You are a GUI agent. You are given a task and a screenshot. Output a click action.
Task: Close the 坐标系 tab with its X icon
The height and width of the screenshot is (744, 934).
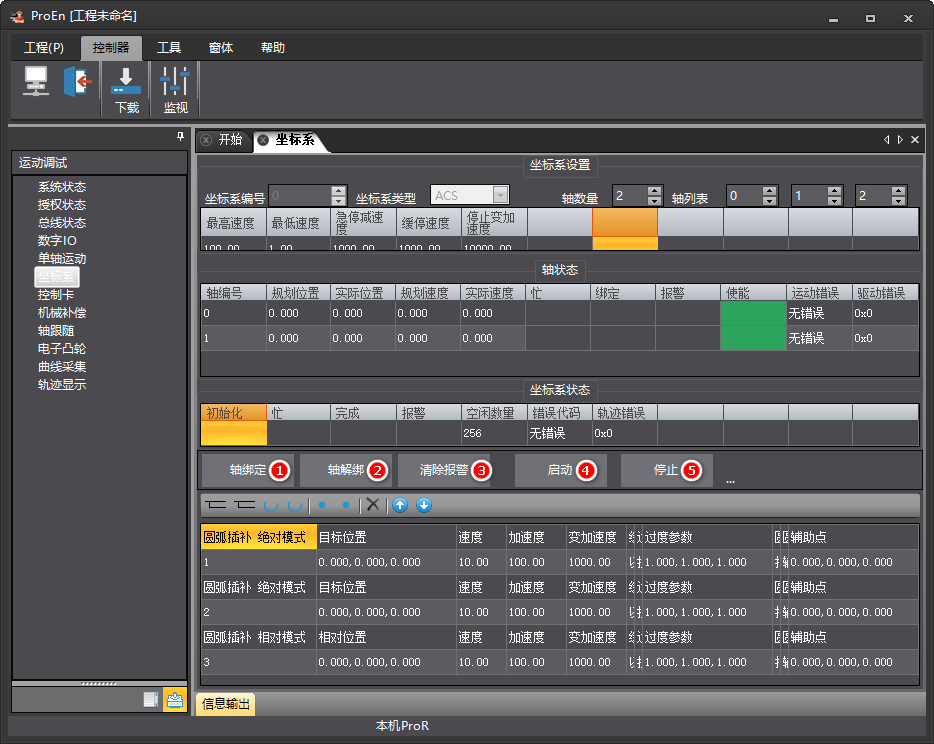point(263,140)
